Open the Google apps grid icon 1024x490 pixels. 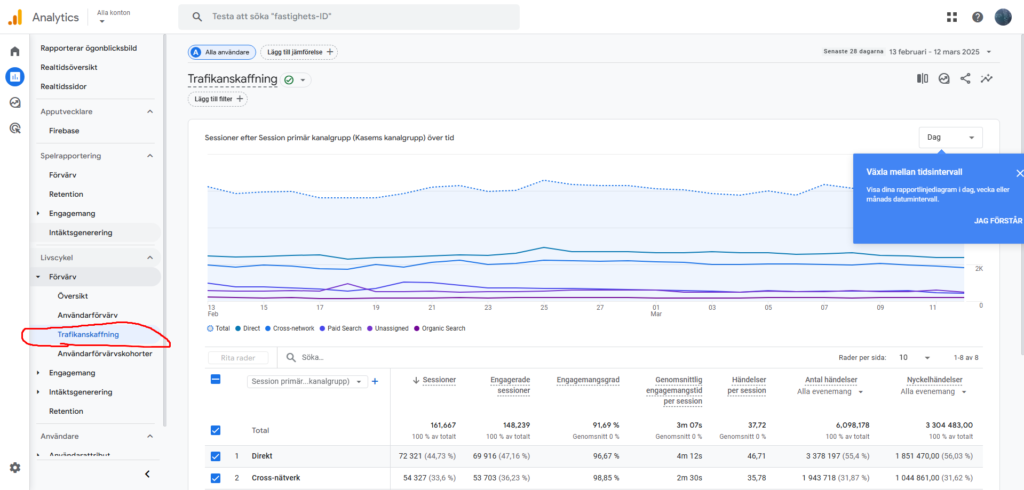[951, 17]
